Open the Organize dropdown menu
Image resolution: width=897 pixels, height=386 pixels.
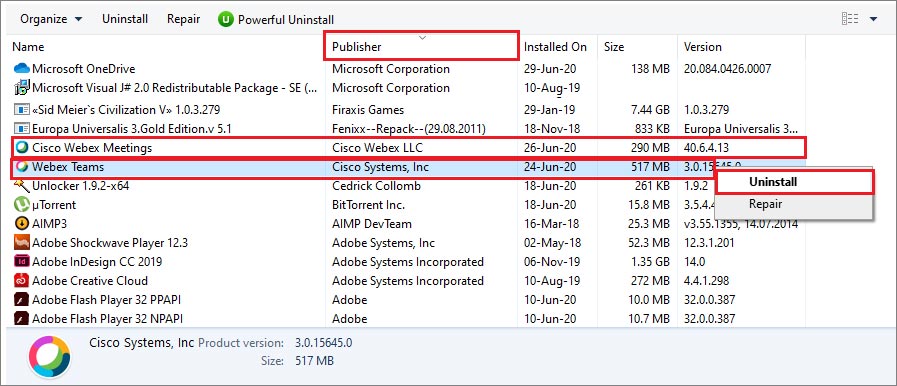coord(51,19)
